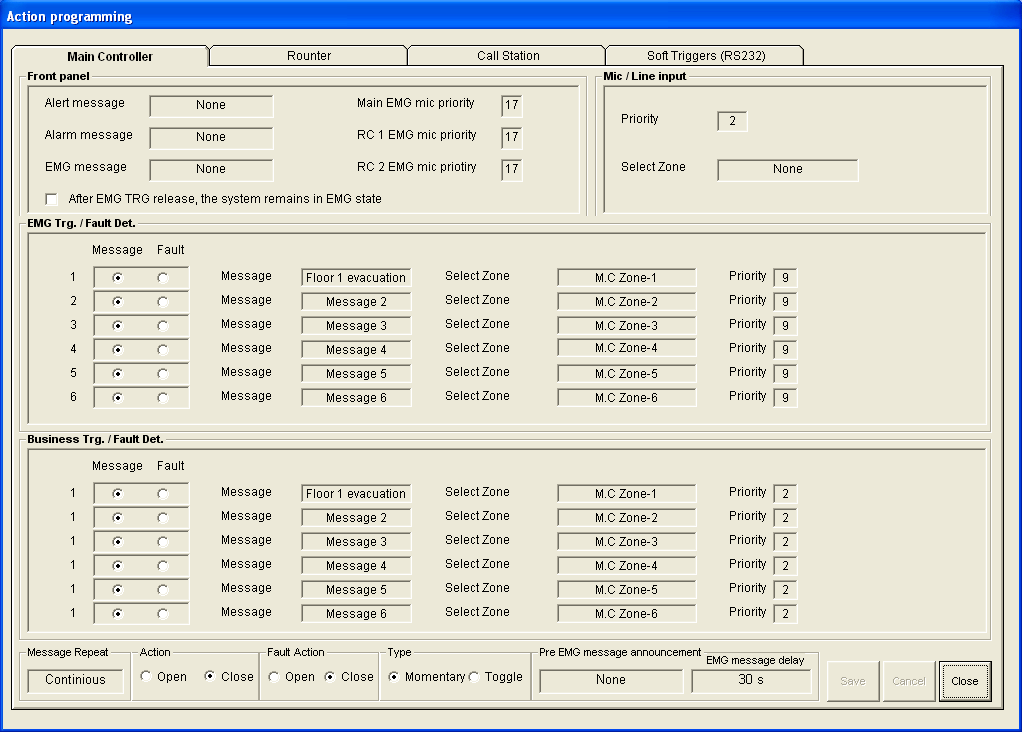Select Fault radio for Business Zone-1 row
Image resolution: width=1022 pixels, height=732 pixels.
(x=163, y=494)
